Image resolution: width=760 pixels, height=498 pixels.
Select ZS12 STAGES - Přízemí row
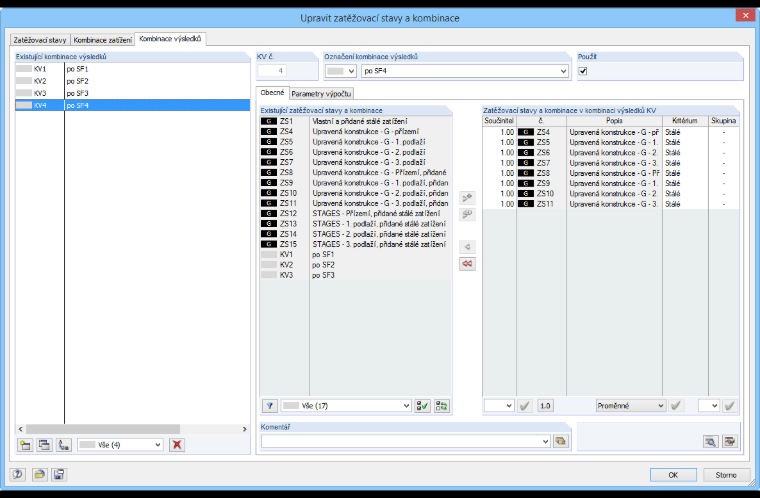(356, 213)
